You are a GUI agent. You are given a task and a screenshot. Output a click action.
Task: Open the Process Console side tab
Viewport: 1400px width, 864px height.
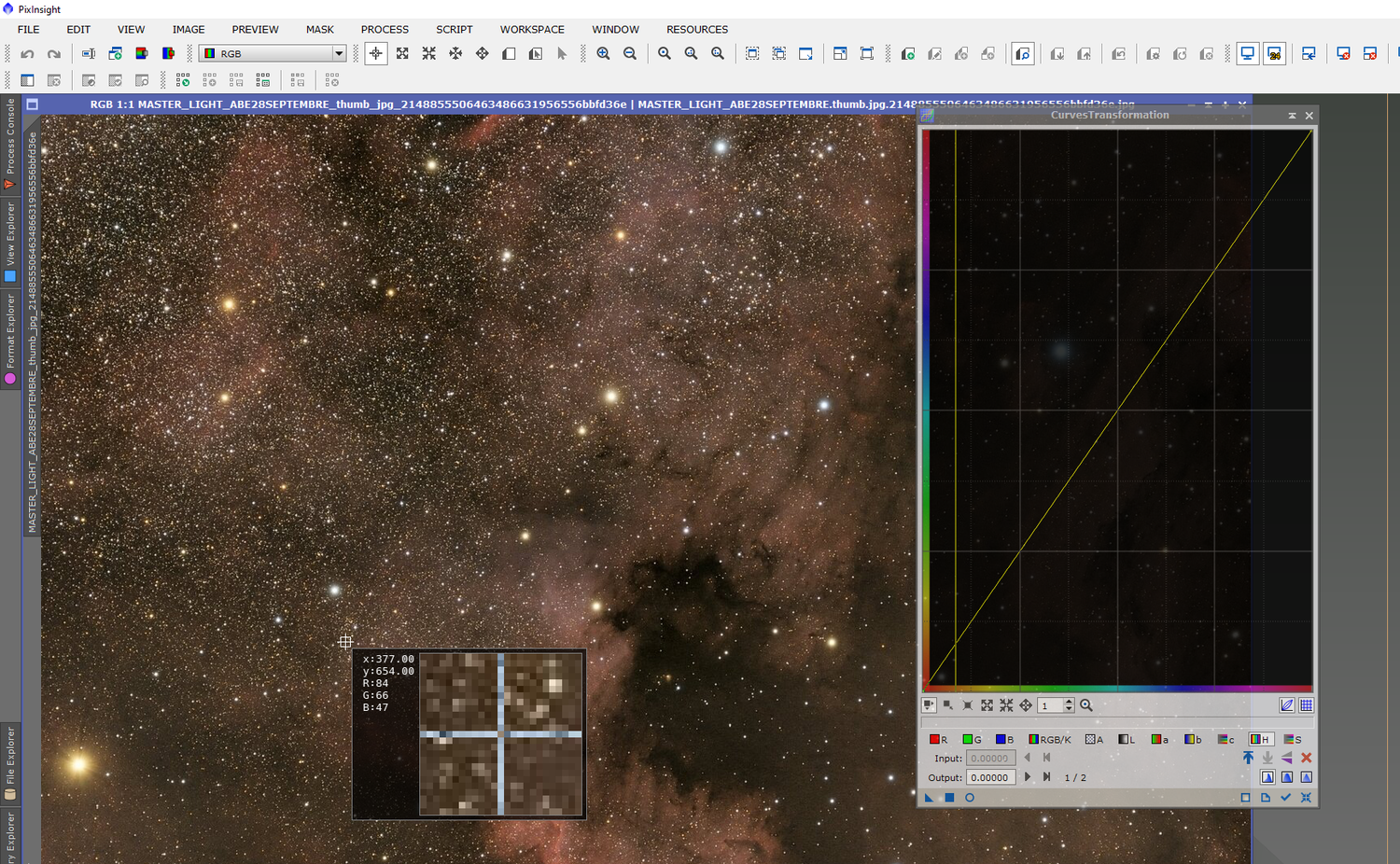coord(10,140)
